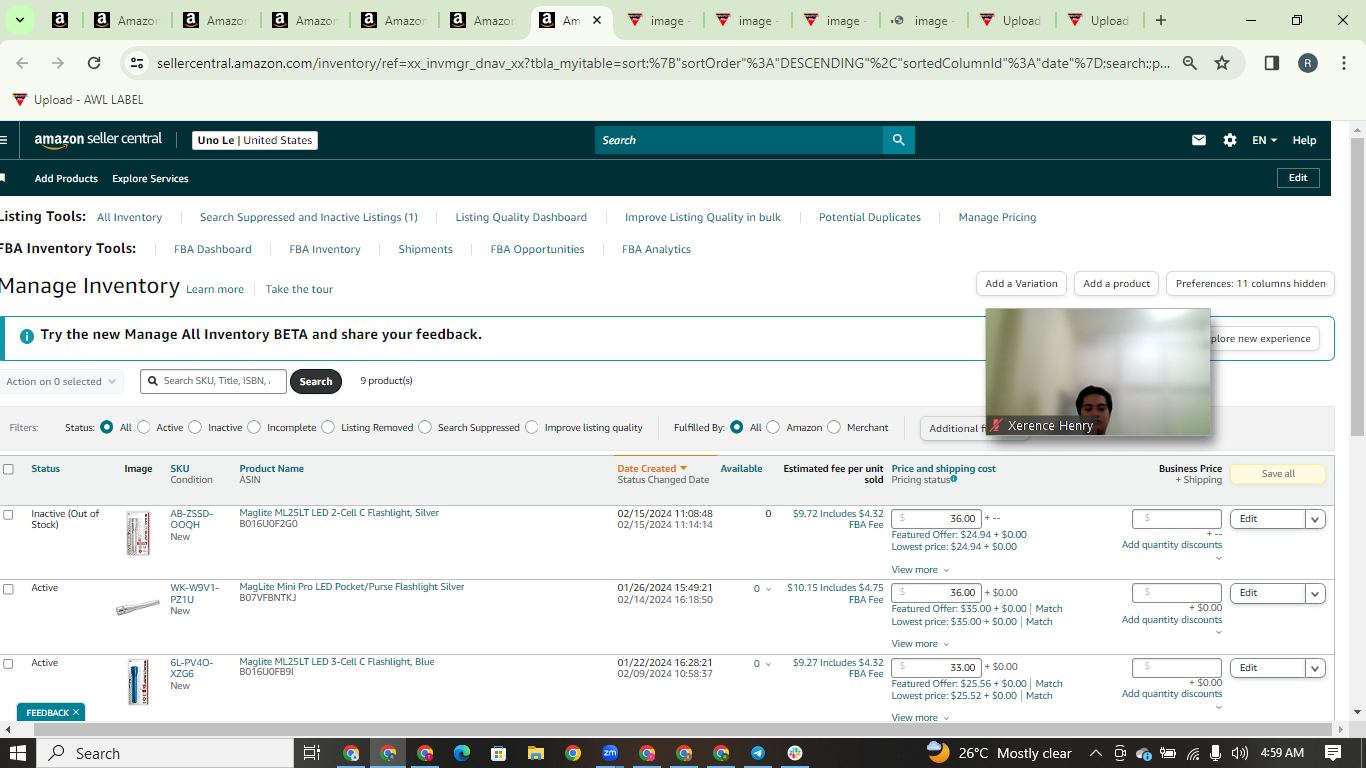Check the WK-W9V1-PZ1U row checkbox

click(x=9, y=589)
